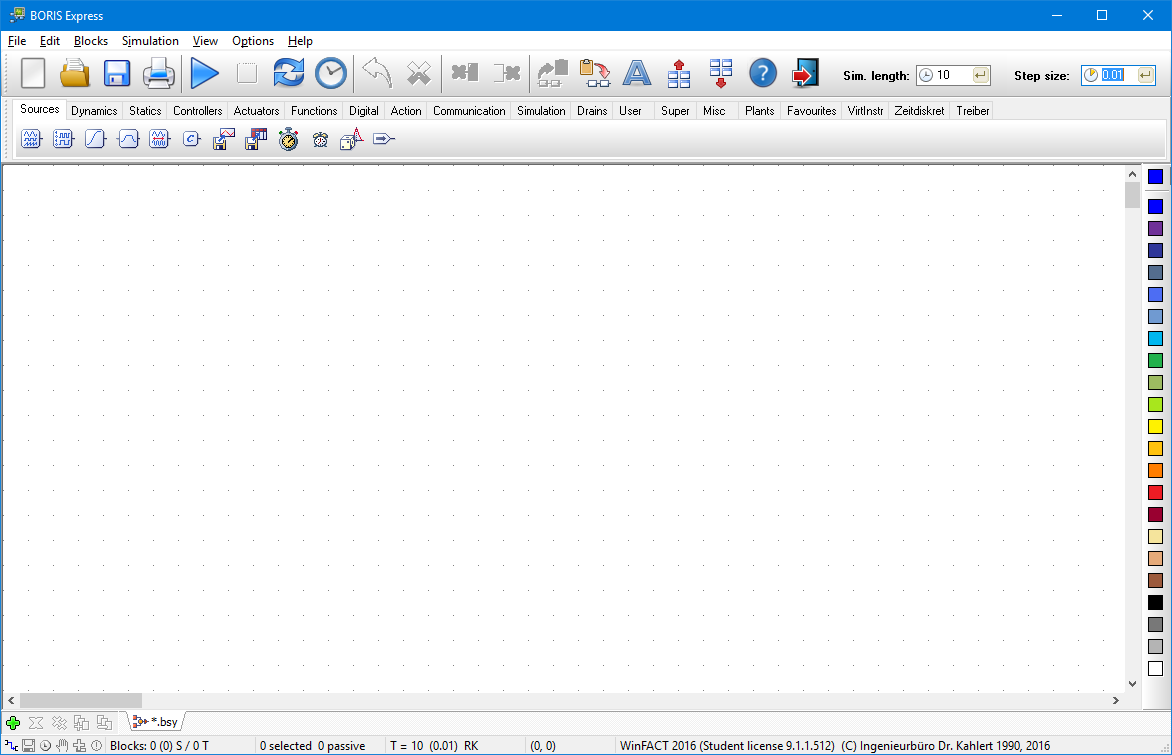Click the blue step line status bar icon

click(x=11, y=745)
